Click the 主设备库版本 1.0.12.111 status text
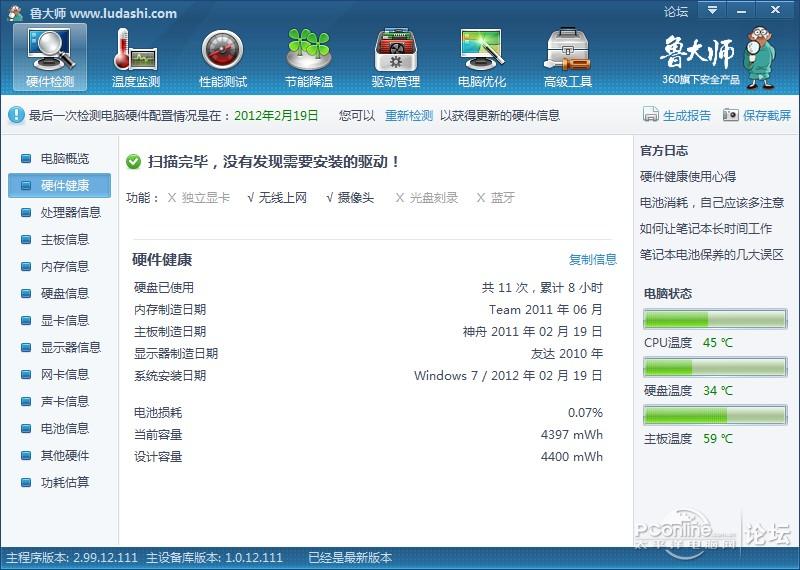 (x=214, y=558)
